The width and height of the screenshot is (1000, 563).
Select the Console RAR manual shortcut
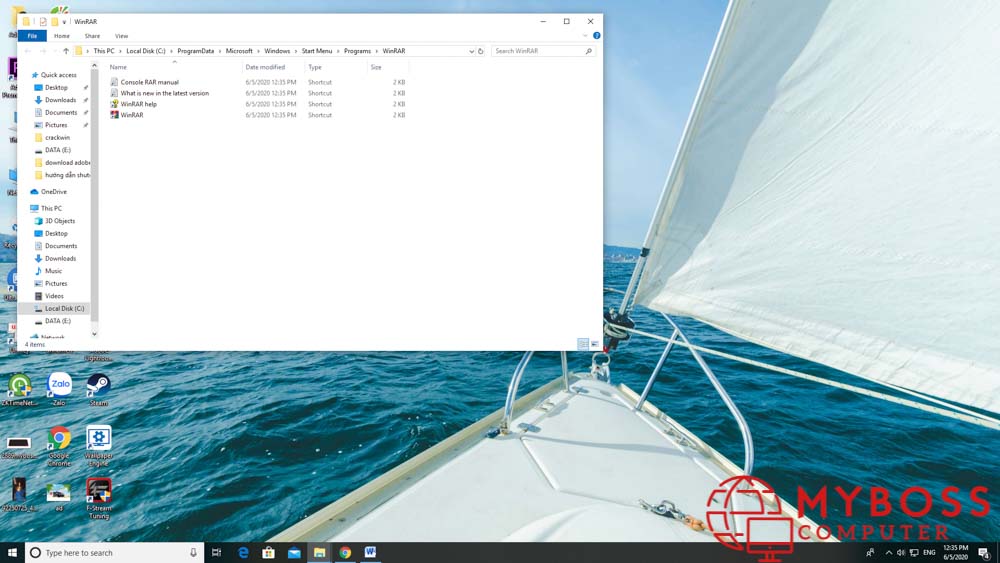(x=149, y=82)
